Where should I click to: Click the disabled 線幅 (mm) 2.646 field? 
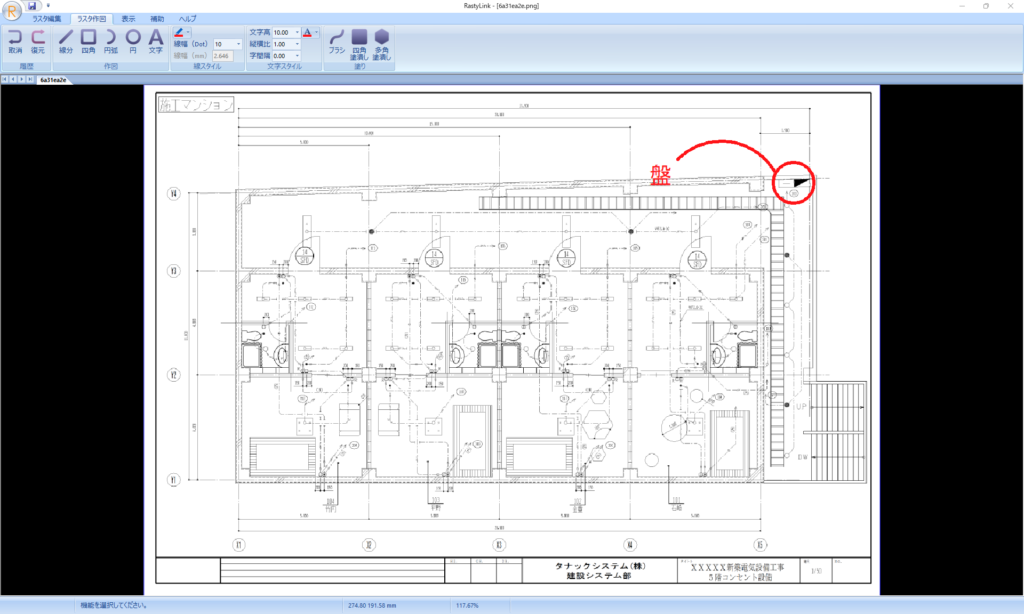point(223,56)
